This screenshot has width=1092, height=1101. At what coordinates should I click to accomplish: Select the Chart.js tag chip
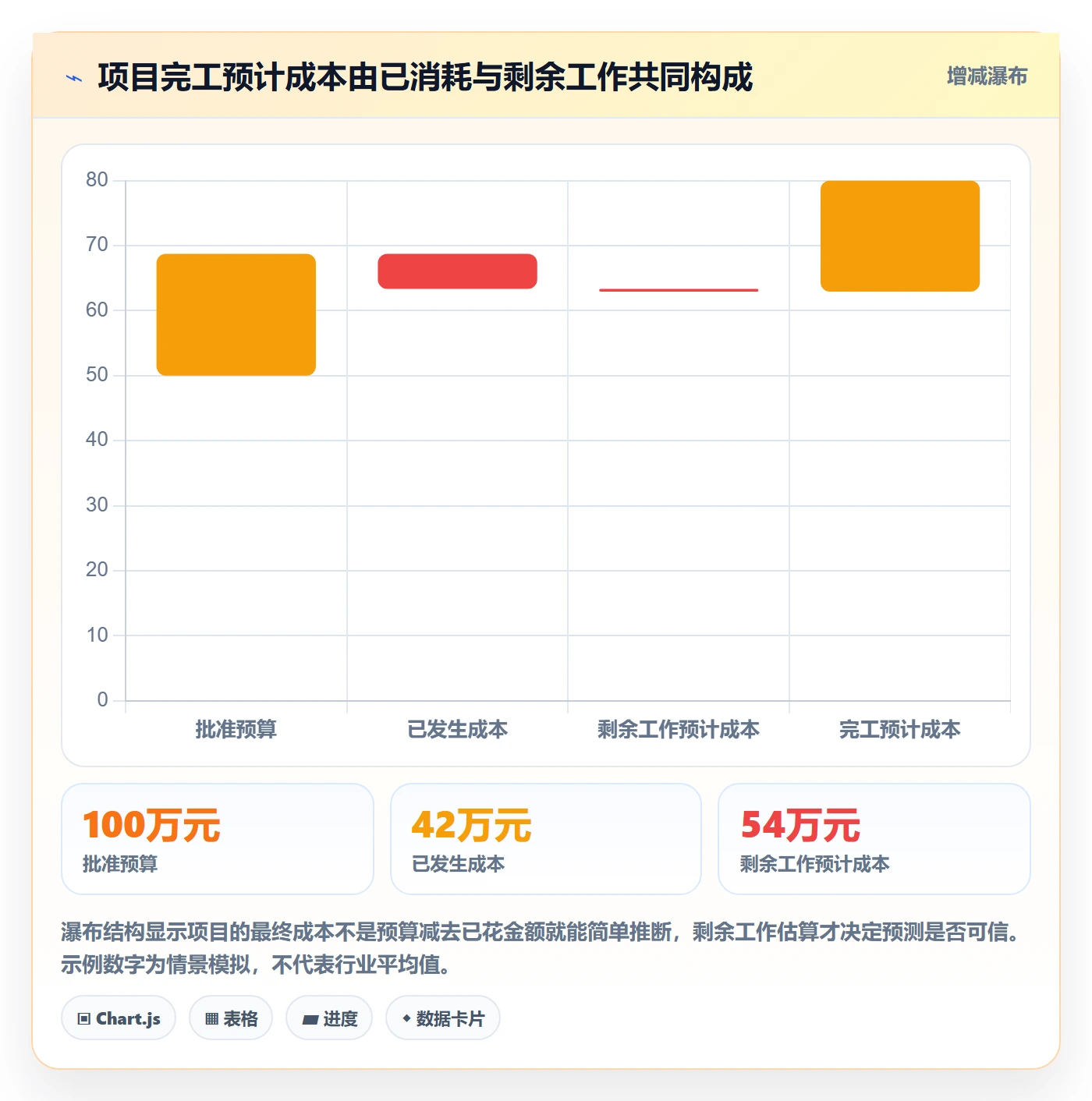(x=119, y=1018)
